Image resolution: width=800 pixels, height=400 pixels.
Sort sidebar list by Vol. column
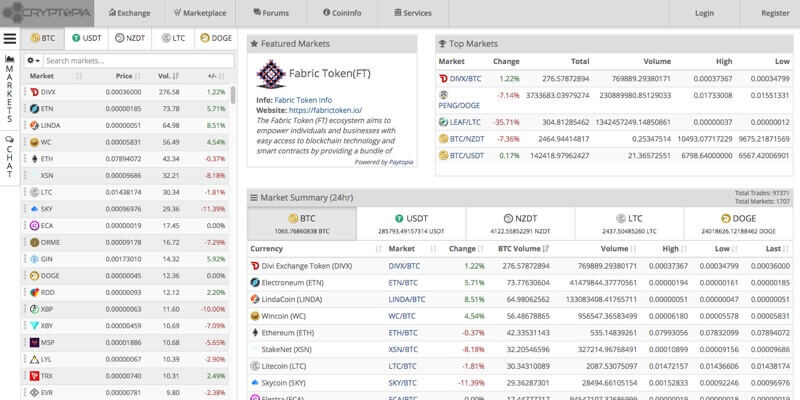(168, 76)
